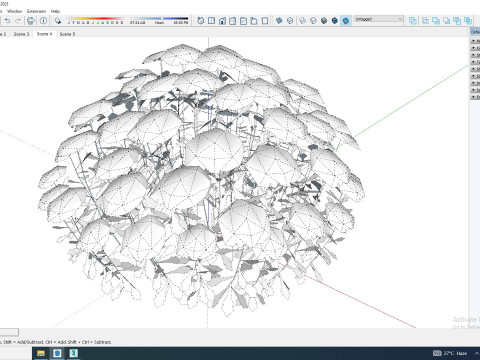The height and width of the screenshot is (360, 480).
Task: Select the Shaded style icon
Action: (324, 21)
